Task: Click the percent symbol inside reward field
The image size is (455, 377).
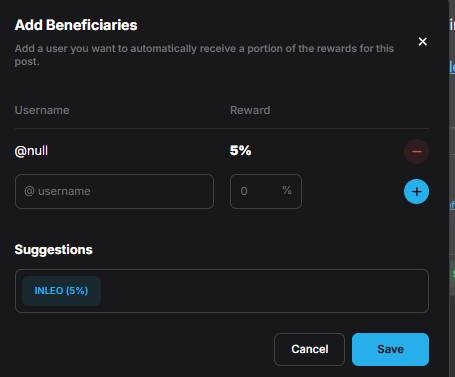Action: [x=287, y=190]
